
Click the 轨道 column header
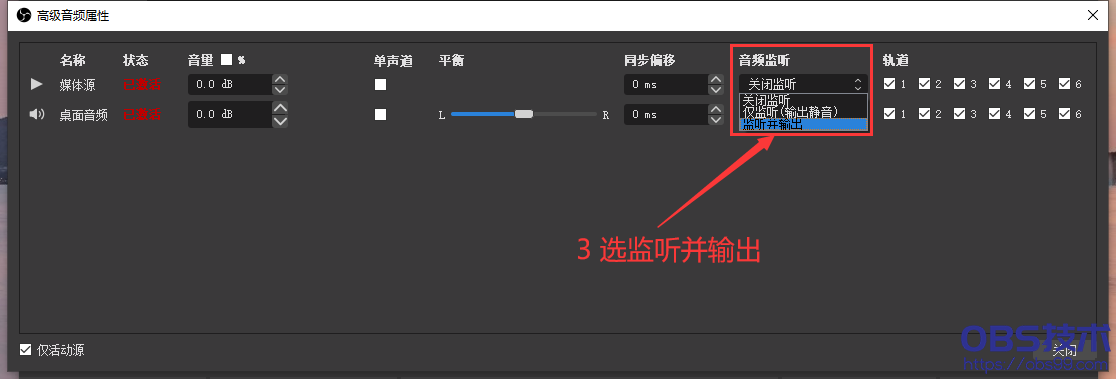pyautogui.click(x=895, y=60)
